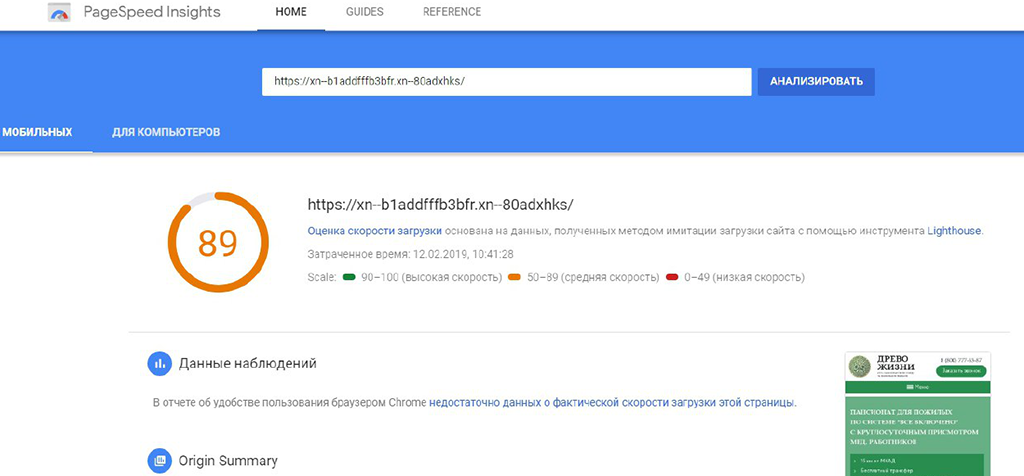Open the GUIDES tab

(365, 13)
